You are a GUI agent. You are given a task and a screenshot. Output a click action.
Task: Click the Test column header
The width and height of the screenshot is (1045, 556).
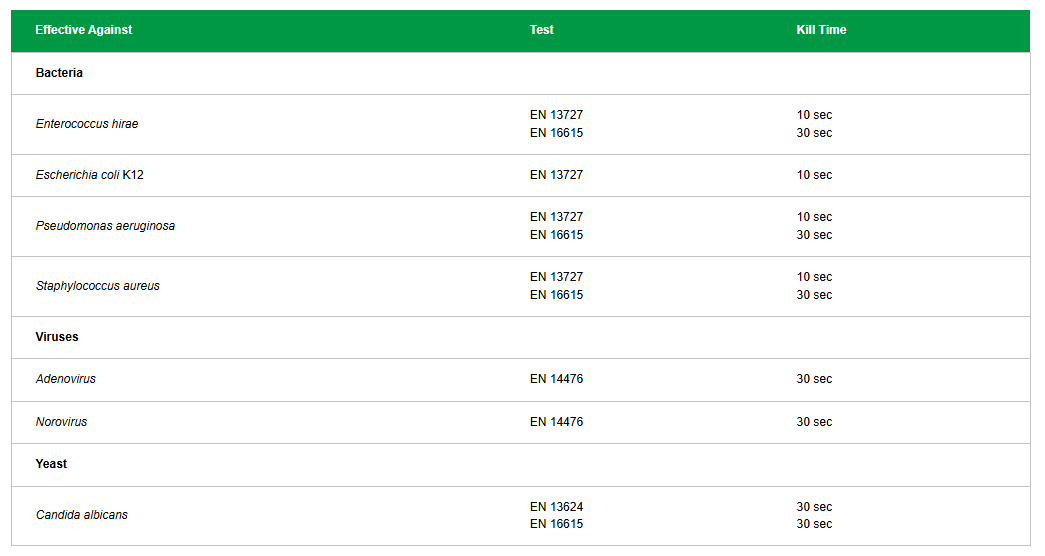pos(541,30)
